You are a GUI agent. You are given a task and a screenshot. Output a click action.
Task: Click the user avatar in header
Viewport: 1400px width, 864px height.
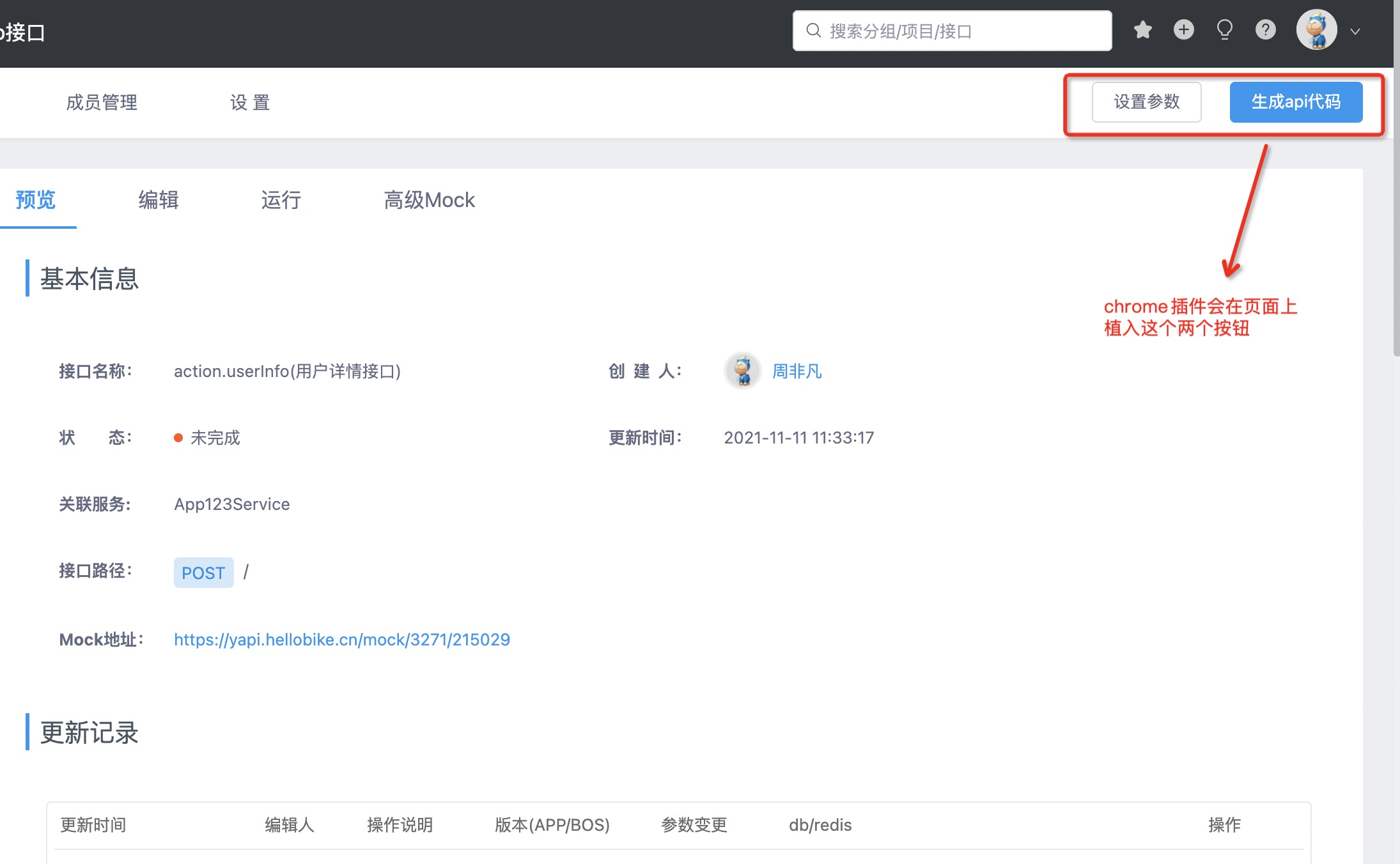(1316, 30)
